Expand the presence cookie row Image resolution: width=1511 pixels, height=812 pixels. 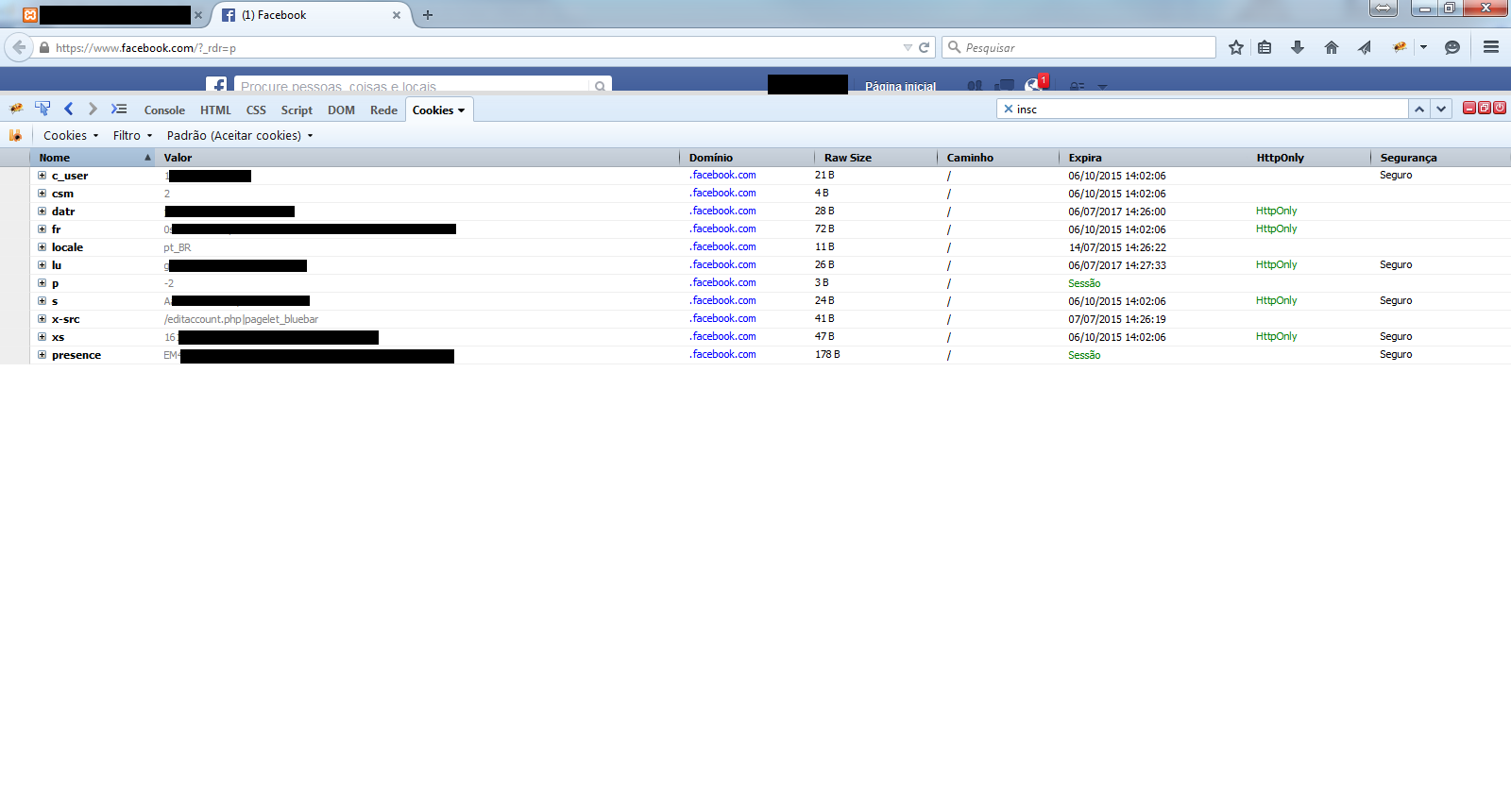pyautogui.click(x=42, y=355)
